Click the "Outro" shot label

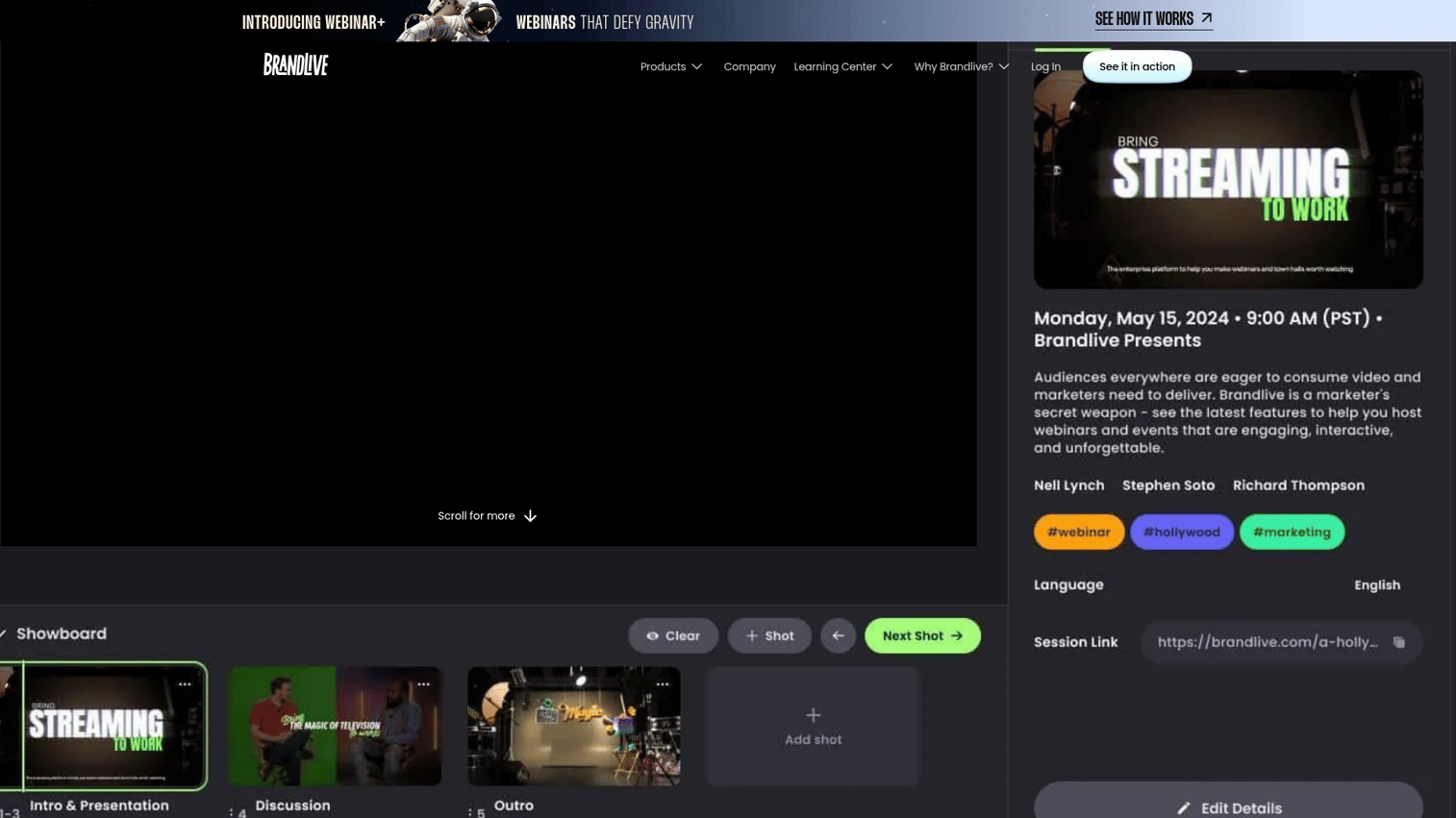click(514, 806)
